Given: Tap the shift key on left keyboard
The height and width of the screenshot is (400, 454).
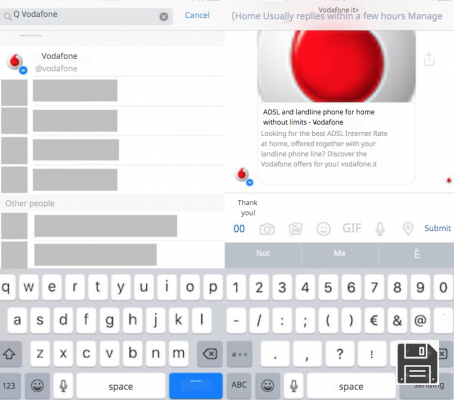Looking at the screenshot, I should [10, 354].
